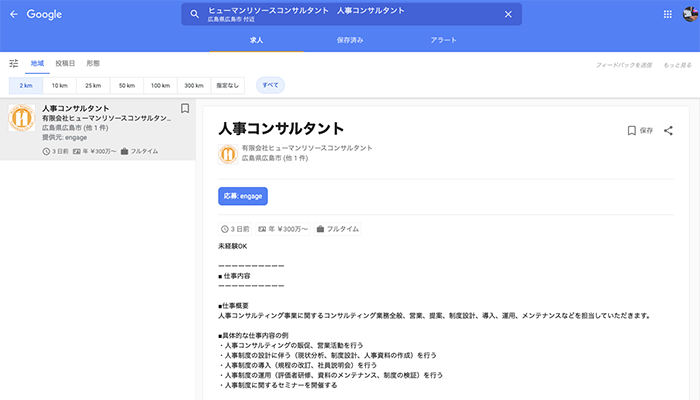
Task: Select the 地域 filter tab
Action: (38, 63)
